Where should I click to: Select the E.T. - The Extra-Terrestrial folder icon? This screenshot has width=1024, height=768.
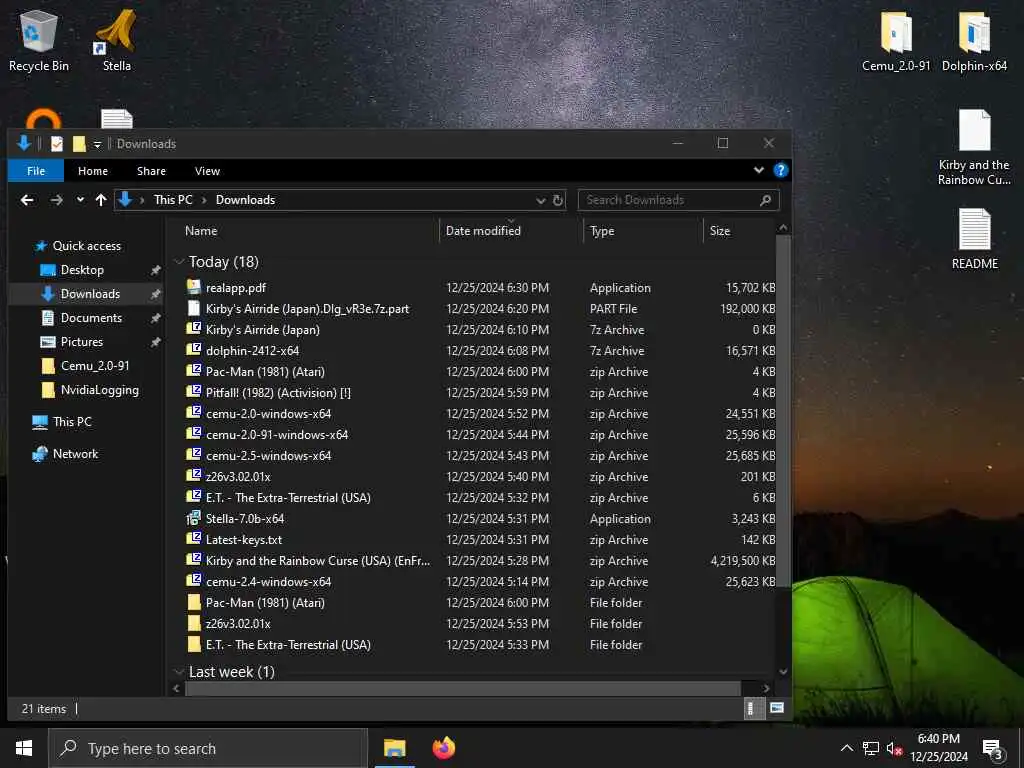tap(193, 644)
